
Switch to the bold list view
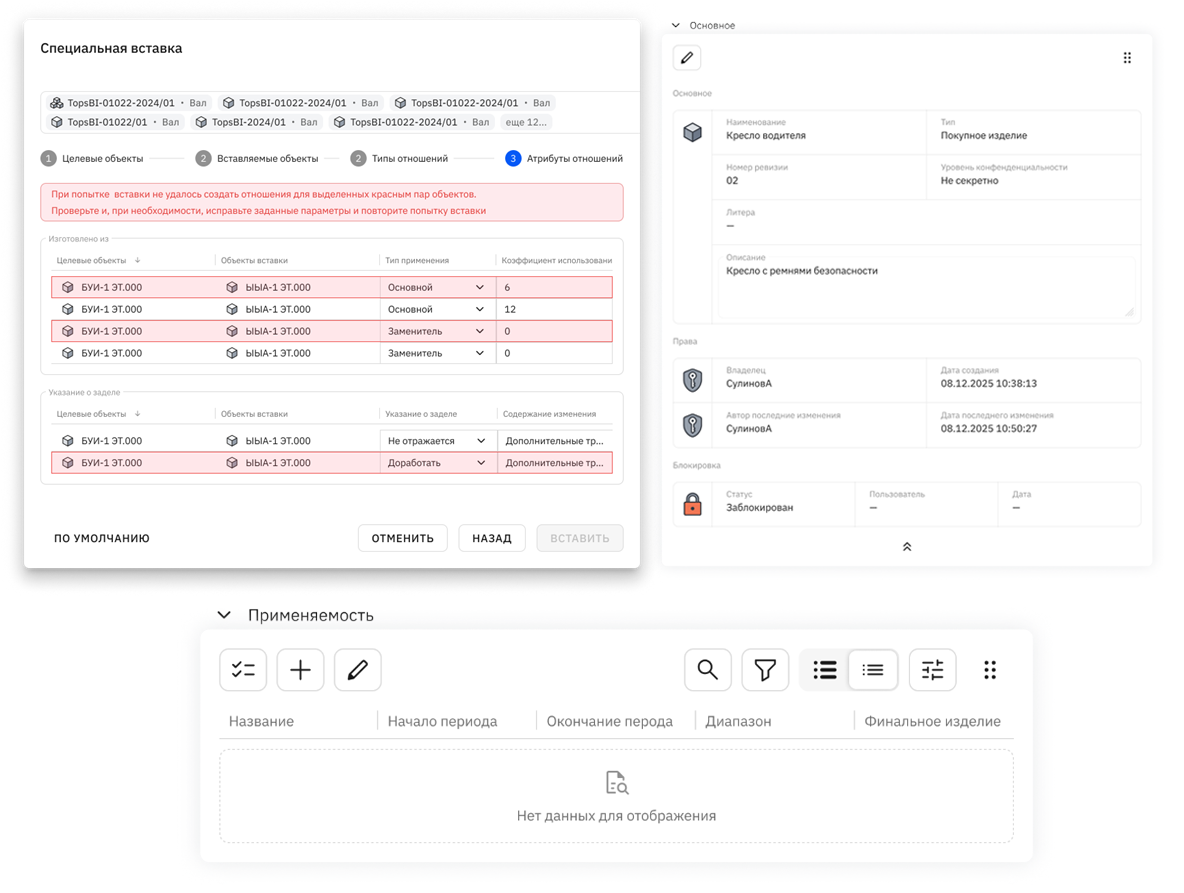click(x=825, y=670)
